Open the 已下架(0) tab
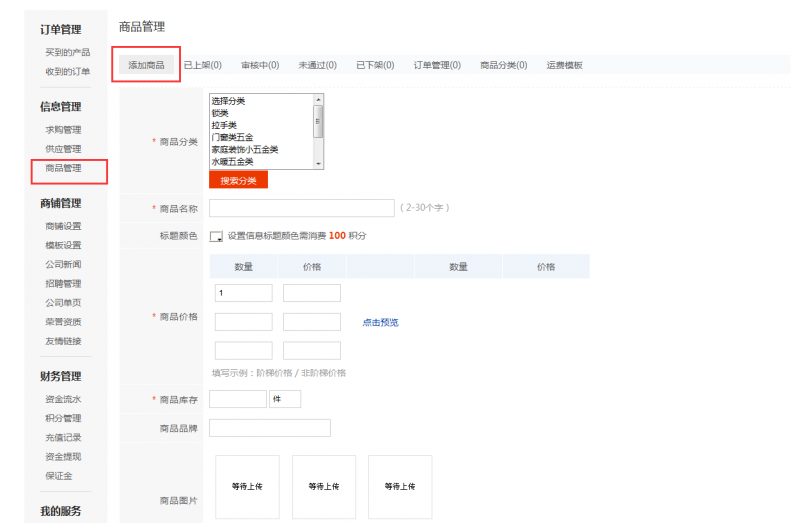 375,65
